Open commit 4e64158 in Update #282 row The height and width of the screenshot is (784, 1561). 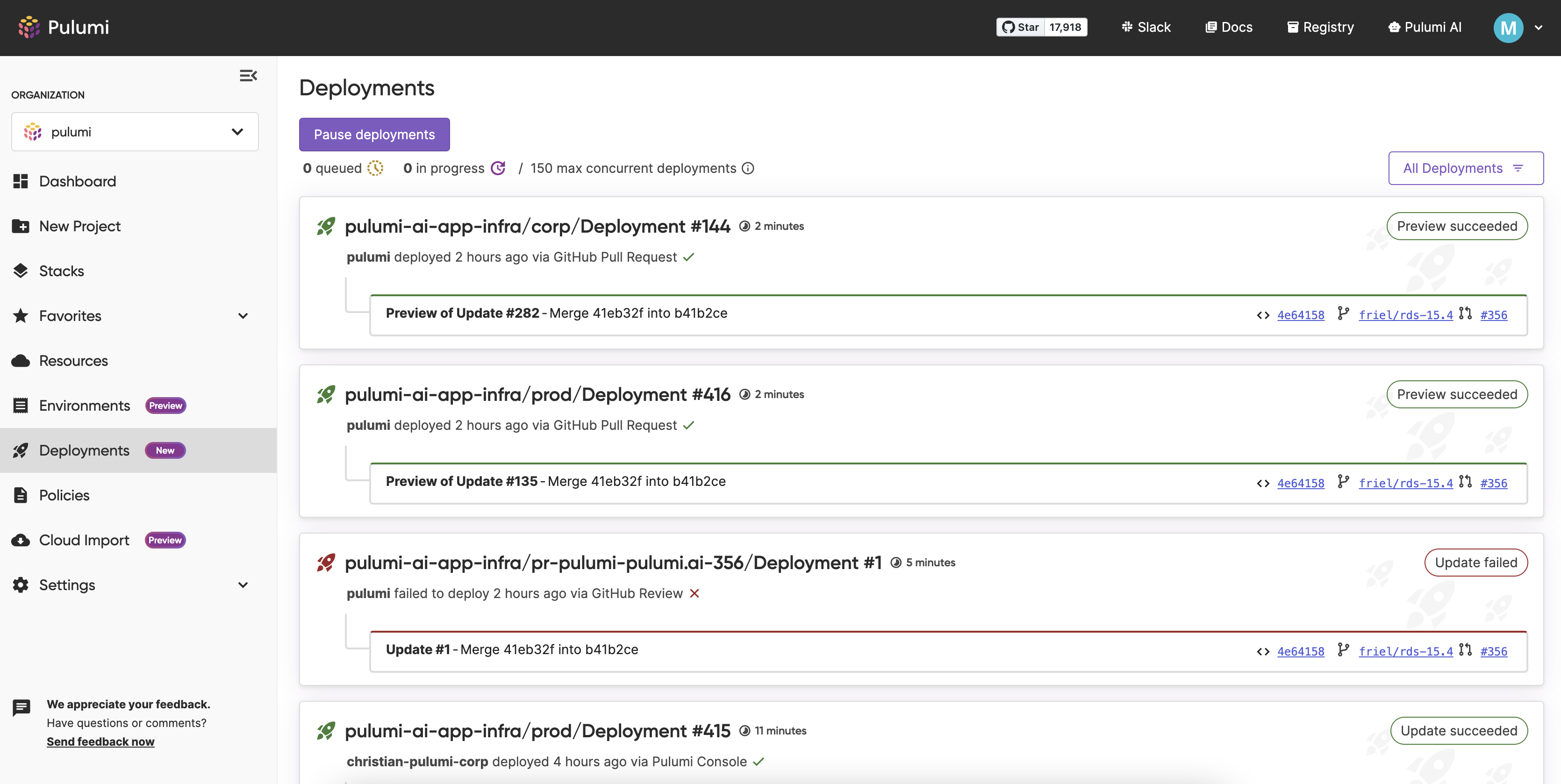point(1300,315)
